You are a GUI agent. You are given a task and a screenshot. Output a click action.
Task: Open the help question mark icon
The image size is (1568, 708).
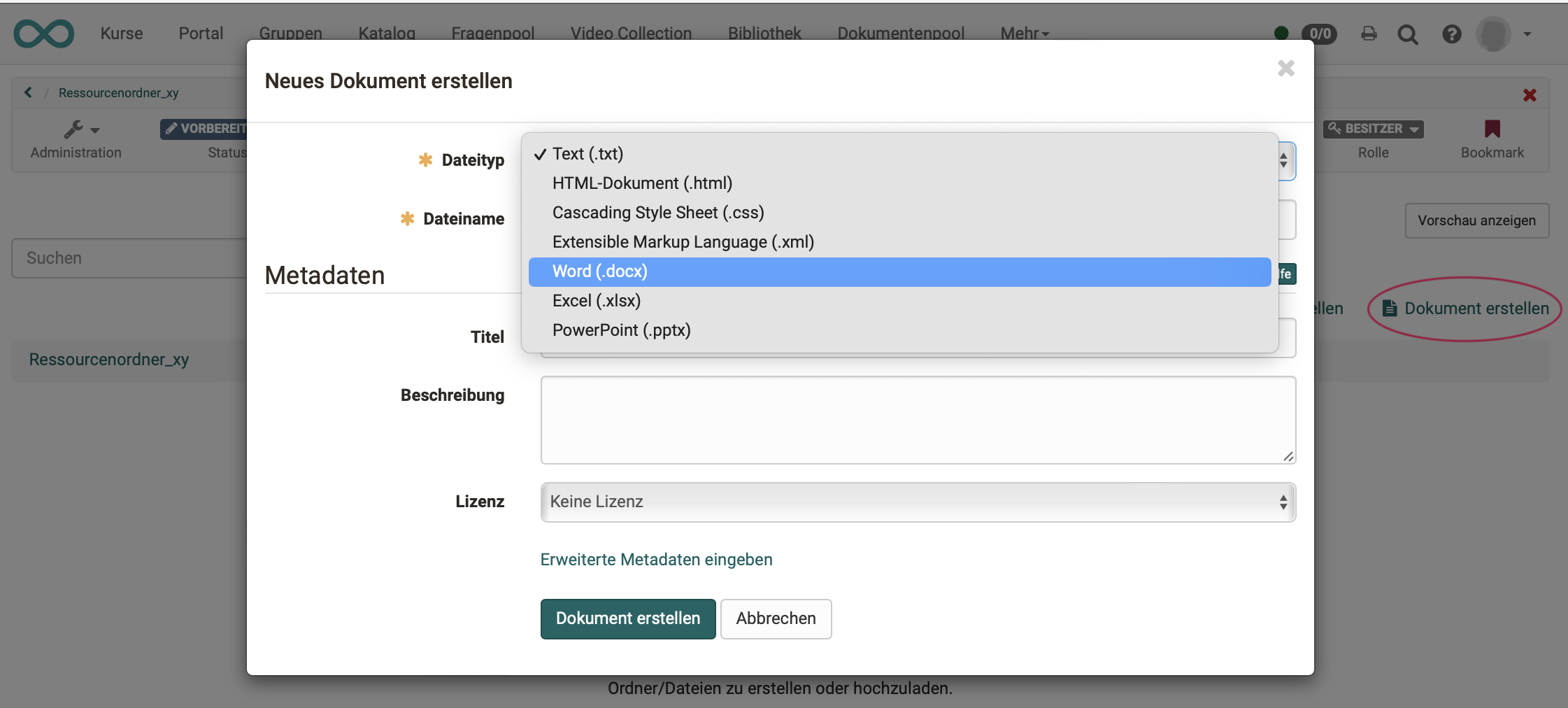tap(1451, 34)
